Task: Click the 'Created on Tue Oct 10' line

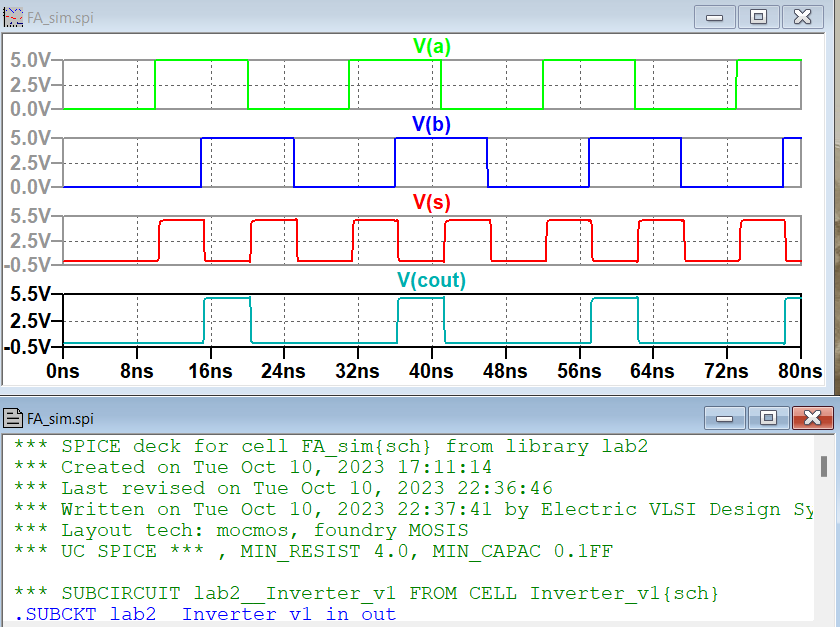Action: (252, 467)
